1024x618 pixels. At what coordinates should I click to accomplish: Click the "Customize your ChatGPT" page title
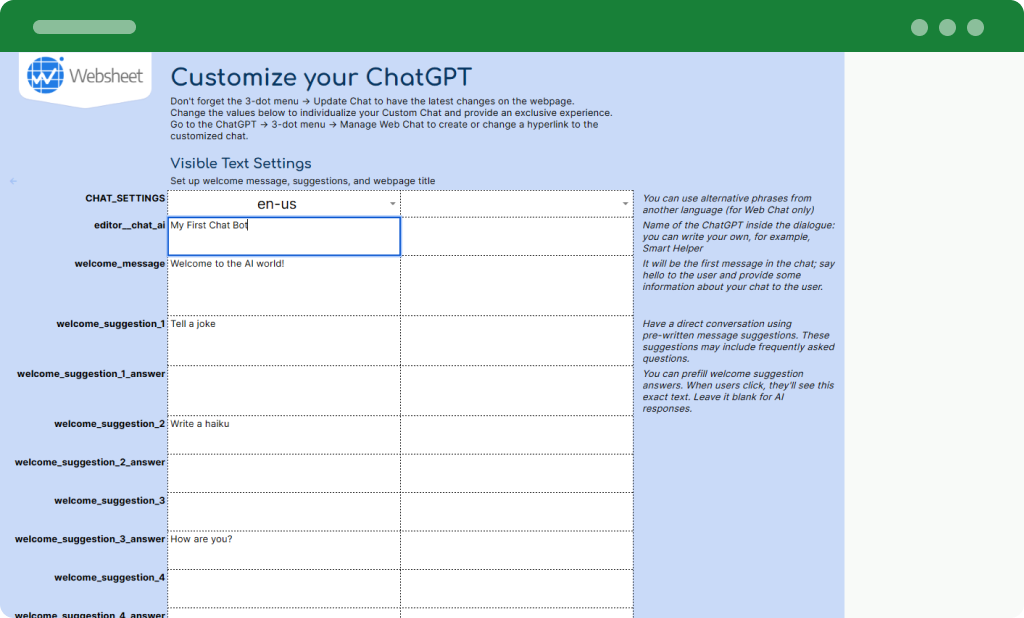point(320,77)
